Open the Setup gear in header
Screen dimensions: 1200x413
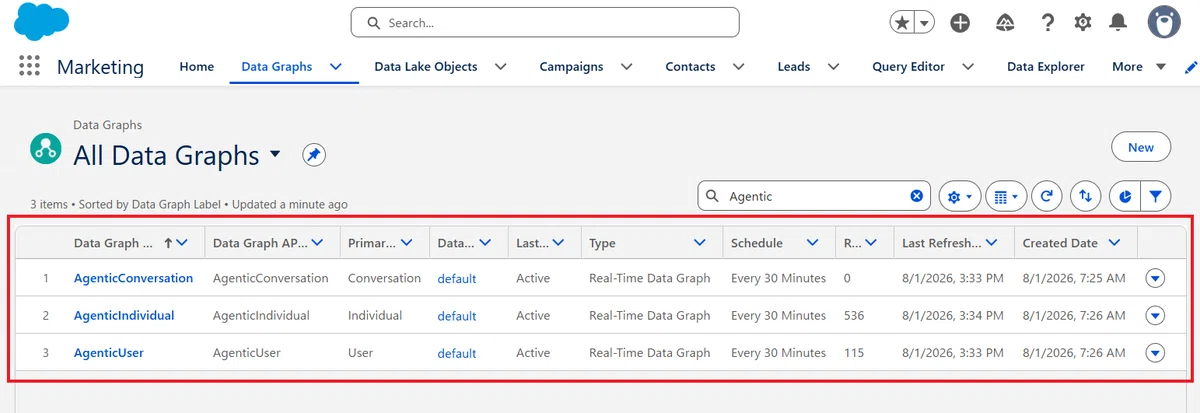click(x=1082, y=22)
